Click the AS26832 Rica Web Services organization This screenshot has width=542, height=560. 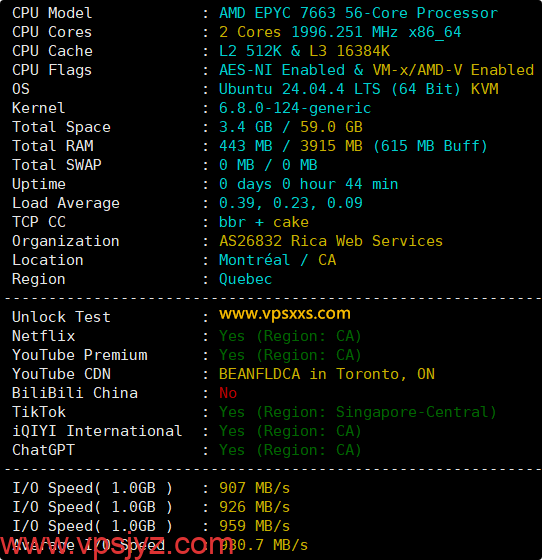pos(331,241)
